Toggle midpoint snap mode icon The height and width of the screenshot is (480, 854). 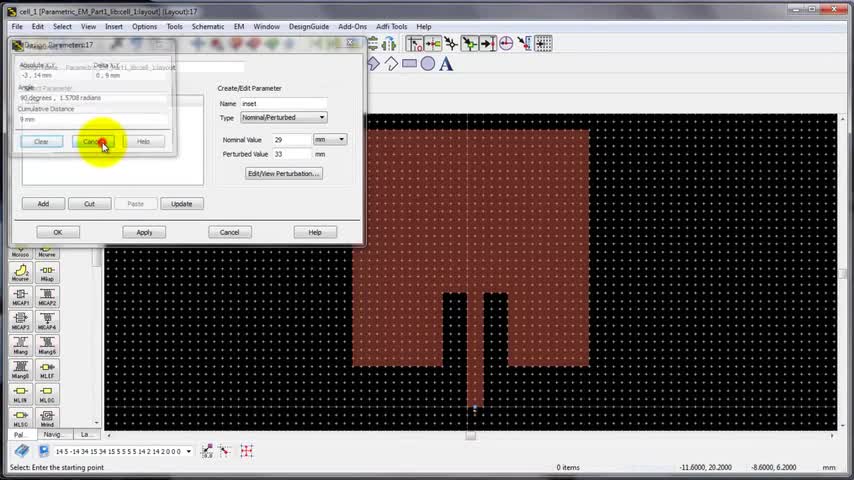(x=451, y=44)
